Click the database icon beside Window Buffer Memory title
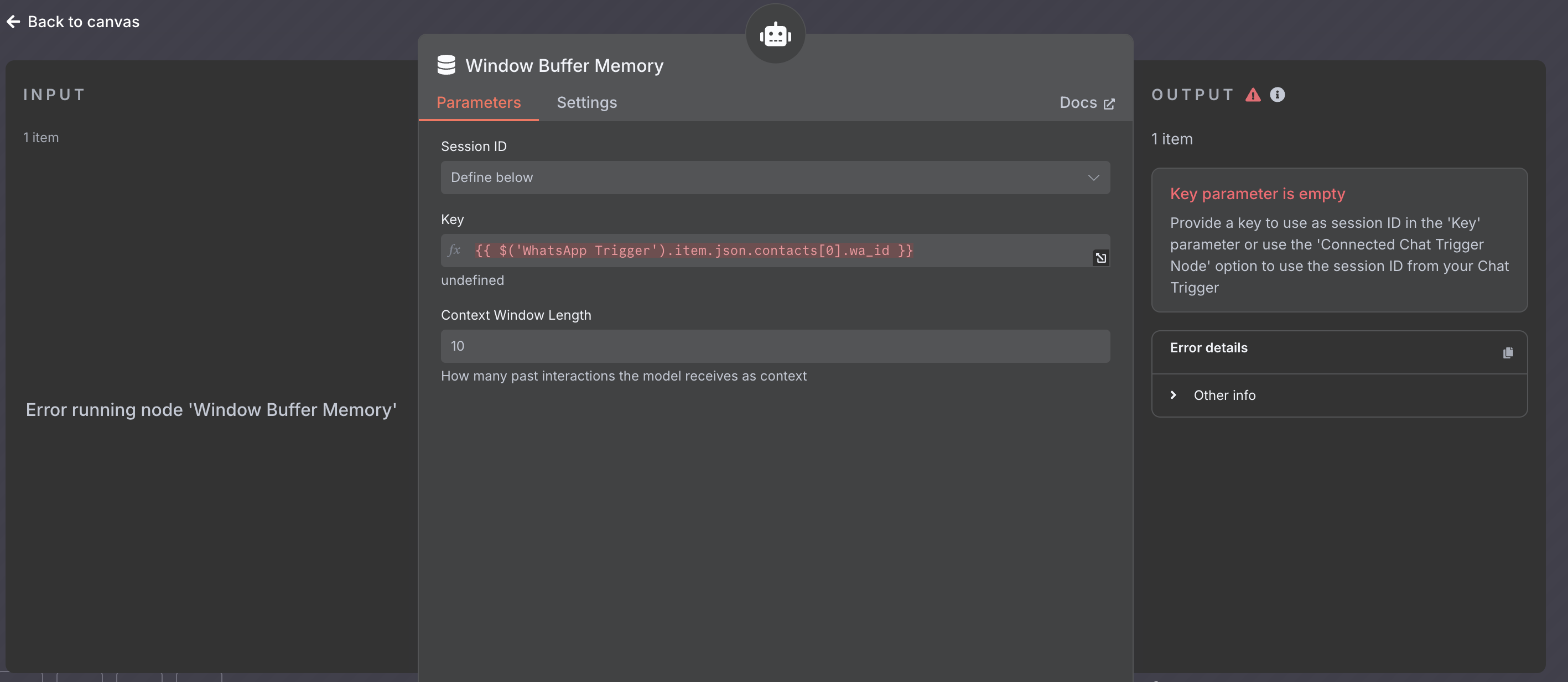 (446, 65)
